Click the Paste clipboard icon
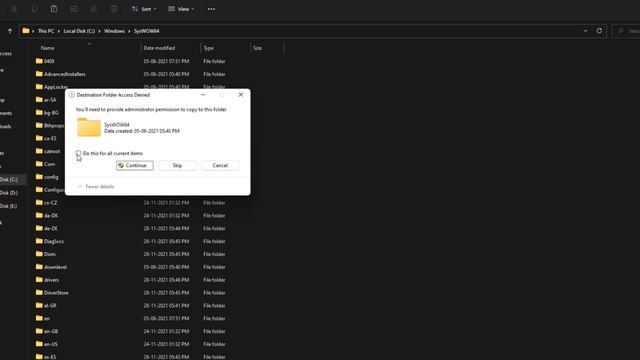Image resolution: width=640 pixels, height=360 pixels. tap(54, 9)
